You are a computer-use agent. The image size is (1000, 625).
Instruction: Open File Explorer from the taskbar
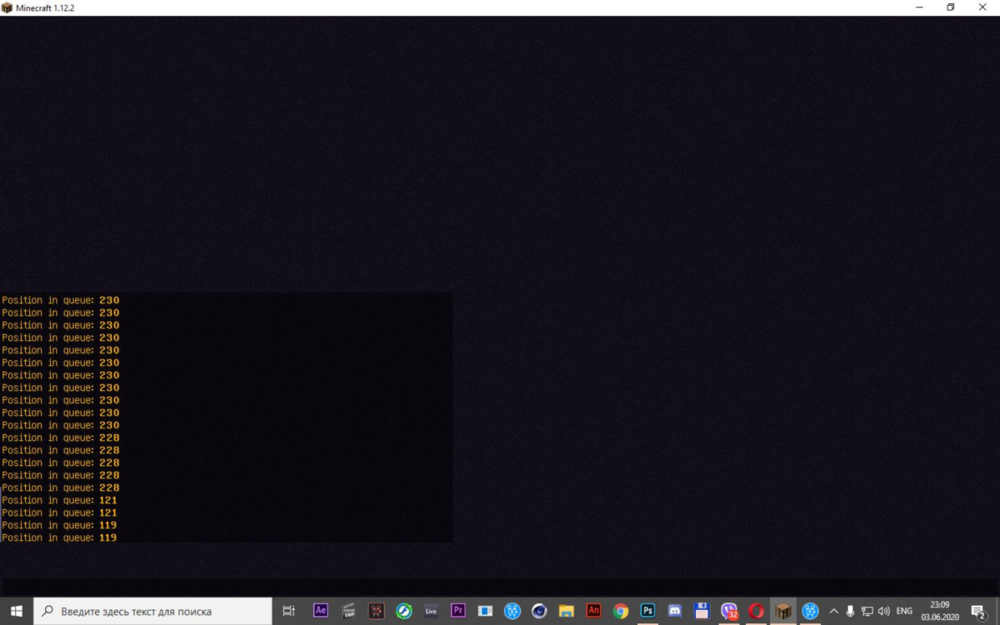566,611
